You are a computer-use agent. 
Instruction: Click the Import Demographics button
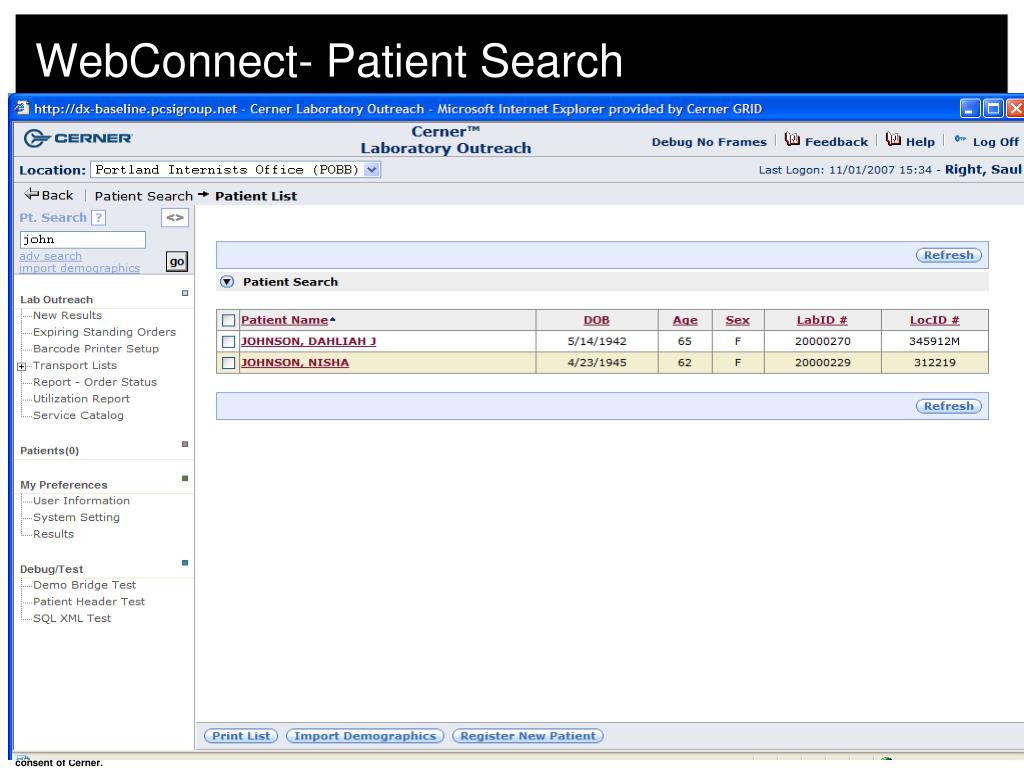pos(365,736)
